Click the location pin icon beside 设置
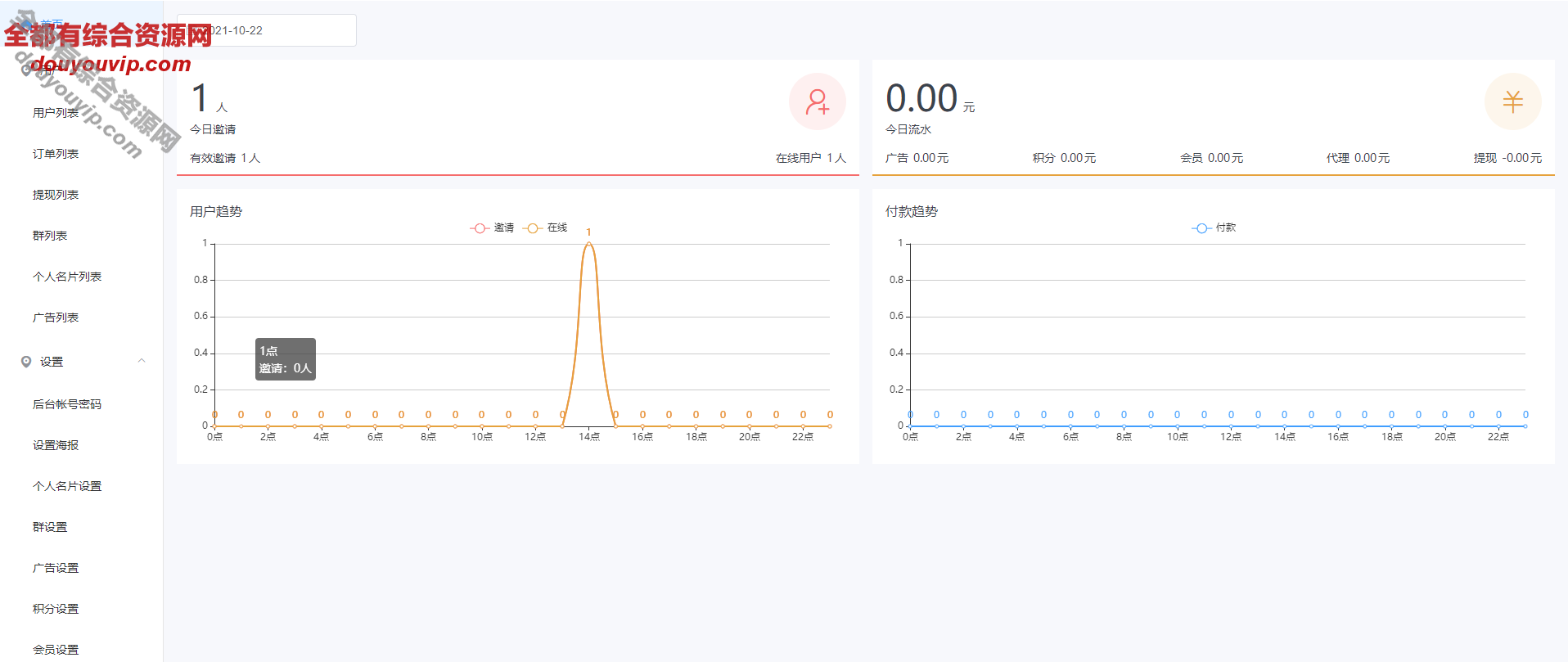Screen dimensions: 1568x662 (x=26, y=362)
